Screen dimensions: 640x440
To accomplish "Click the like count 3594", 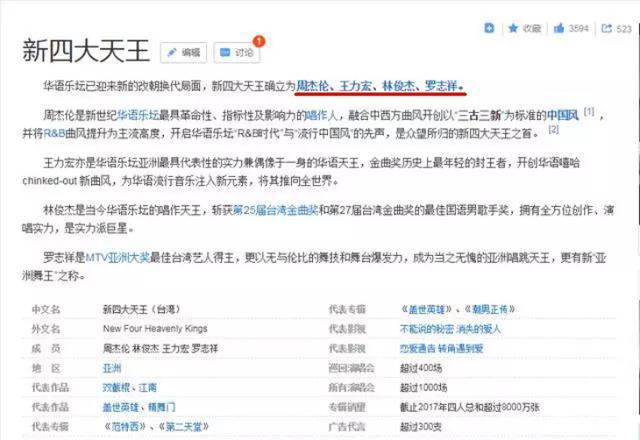I will tap(579, 28).
